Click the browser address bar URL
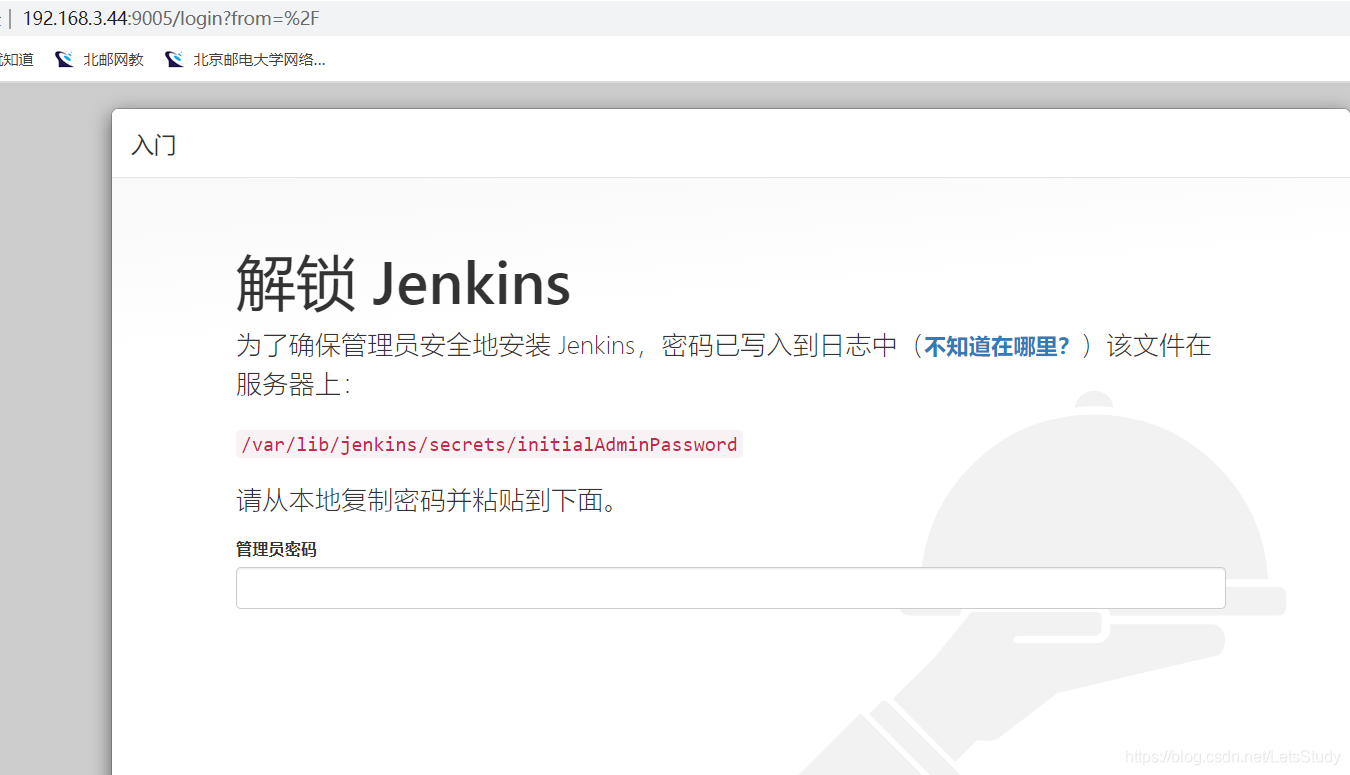Viewport: 1350px width, 775px height. (x=171, y=19)
